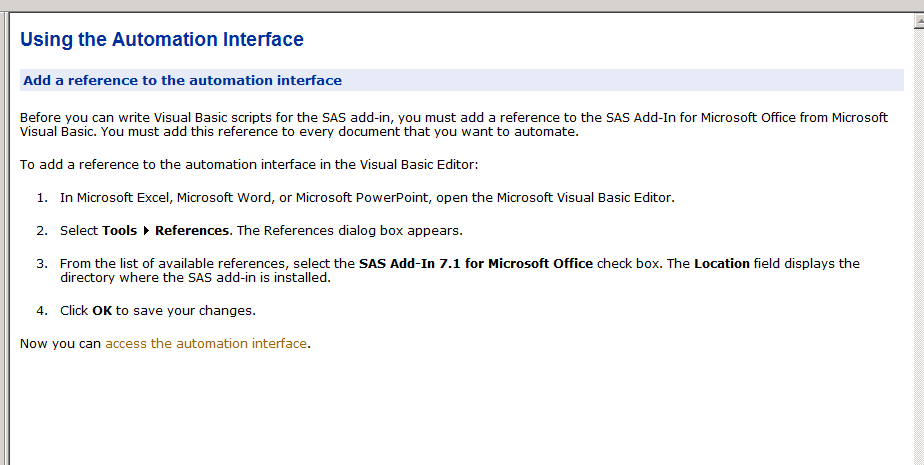Click the intro paragraph starting Before you can write
Viewport: 924px width, 465px height.
(454, 124)
